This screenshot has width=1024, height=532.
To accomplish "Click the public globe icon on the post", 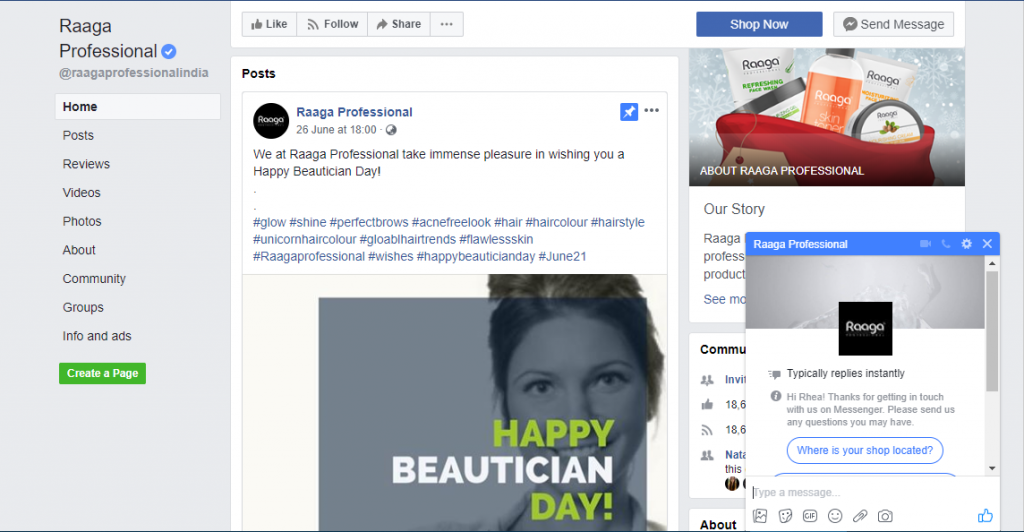I will pyautogui.click(x=391, y=130).
